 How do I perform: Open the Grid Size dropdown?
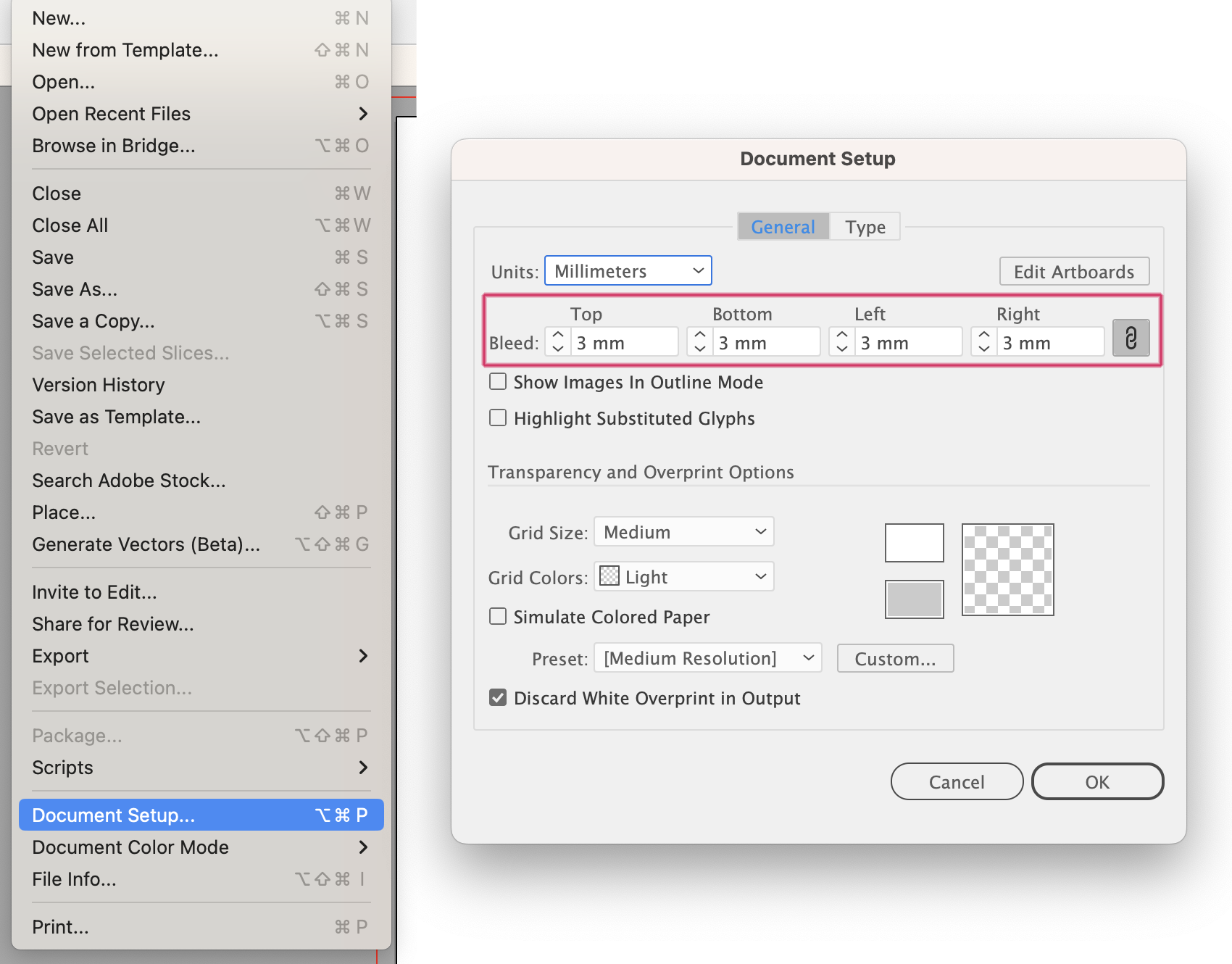coord(683,531)
